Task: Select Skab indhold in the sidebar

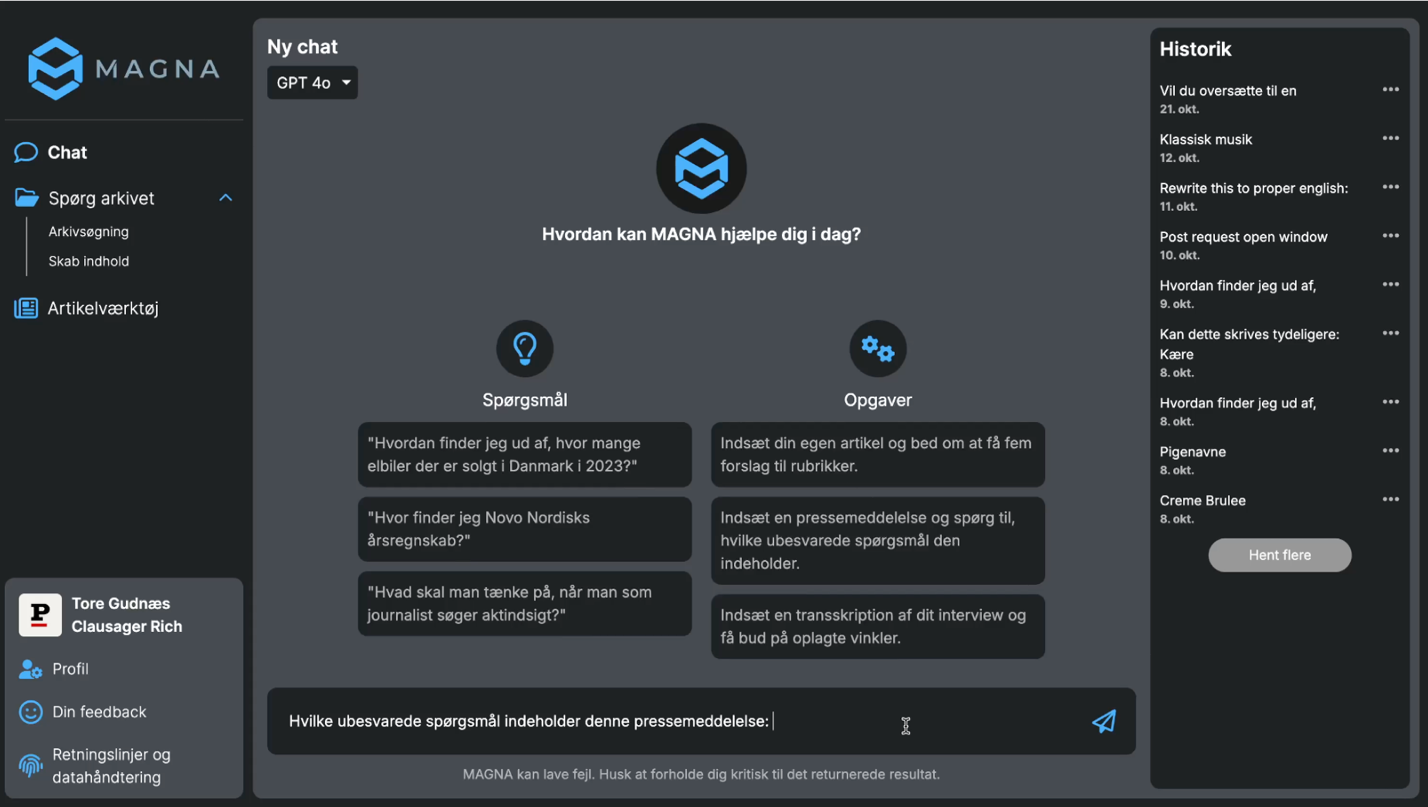Action: coord(89,261)
